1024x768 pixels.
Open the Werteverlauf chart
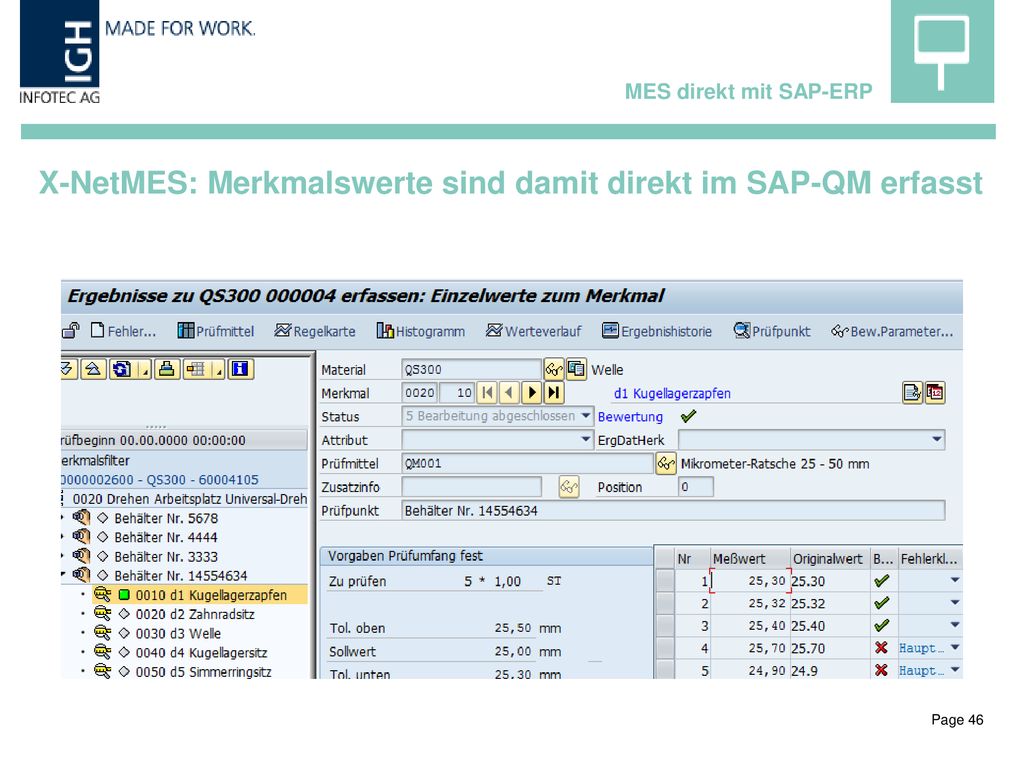coord(534,331)
